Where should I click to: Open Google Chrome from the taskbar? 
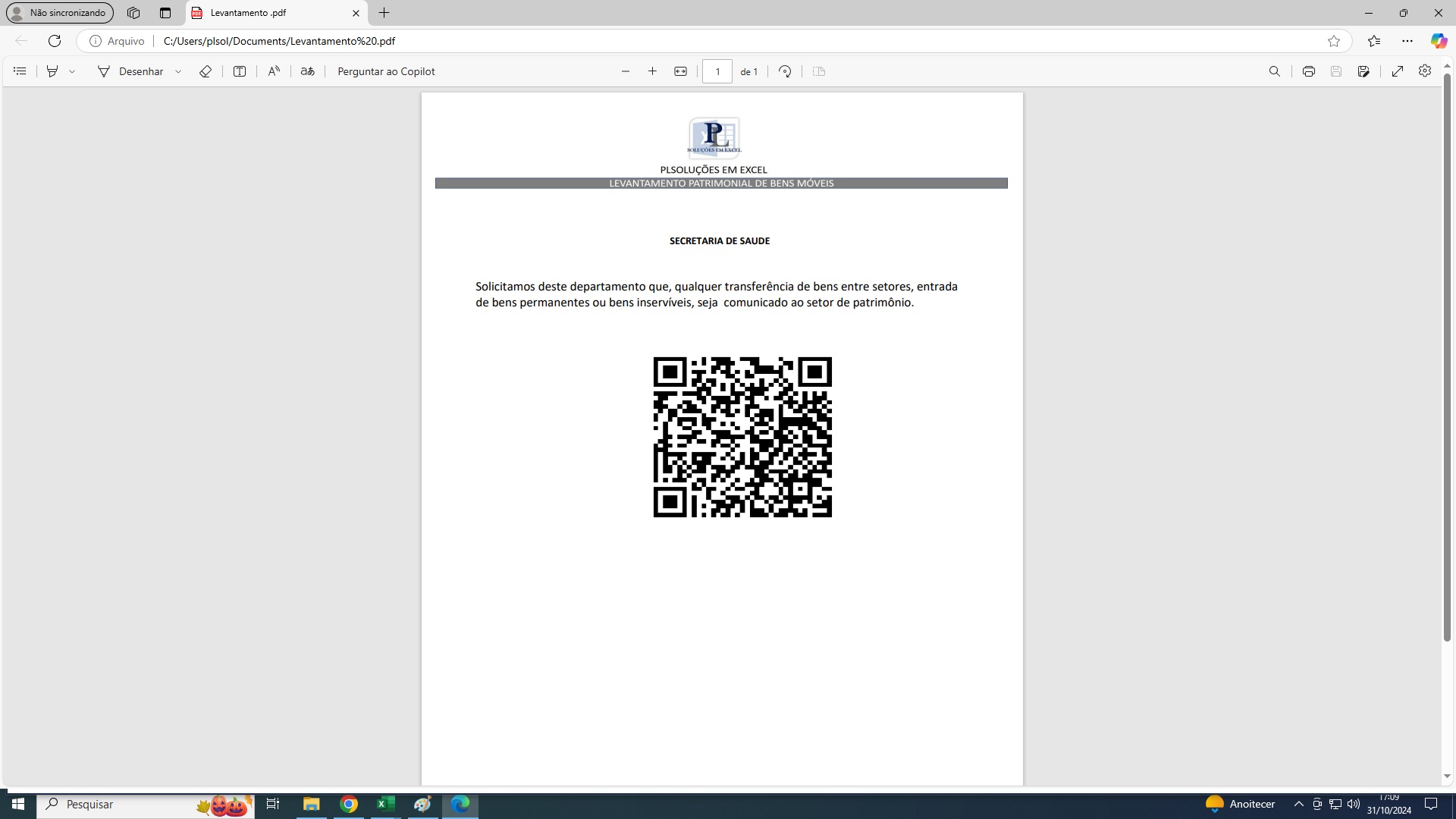click(x=349, y=805)
